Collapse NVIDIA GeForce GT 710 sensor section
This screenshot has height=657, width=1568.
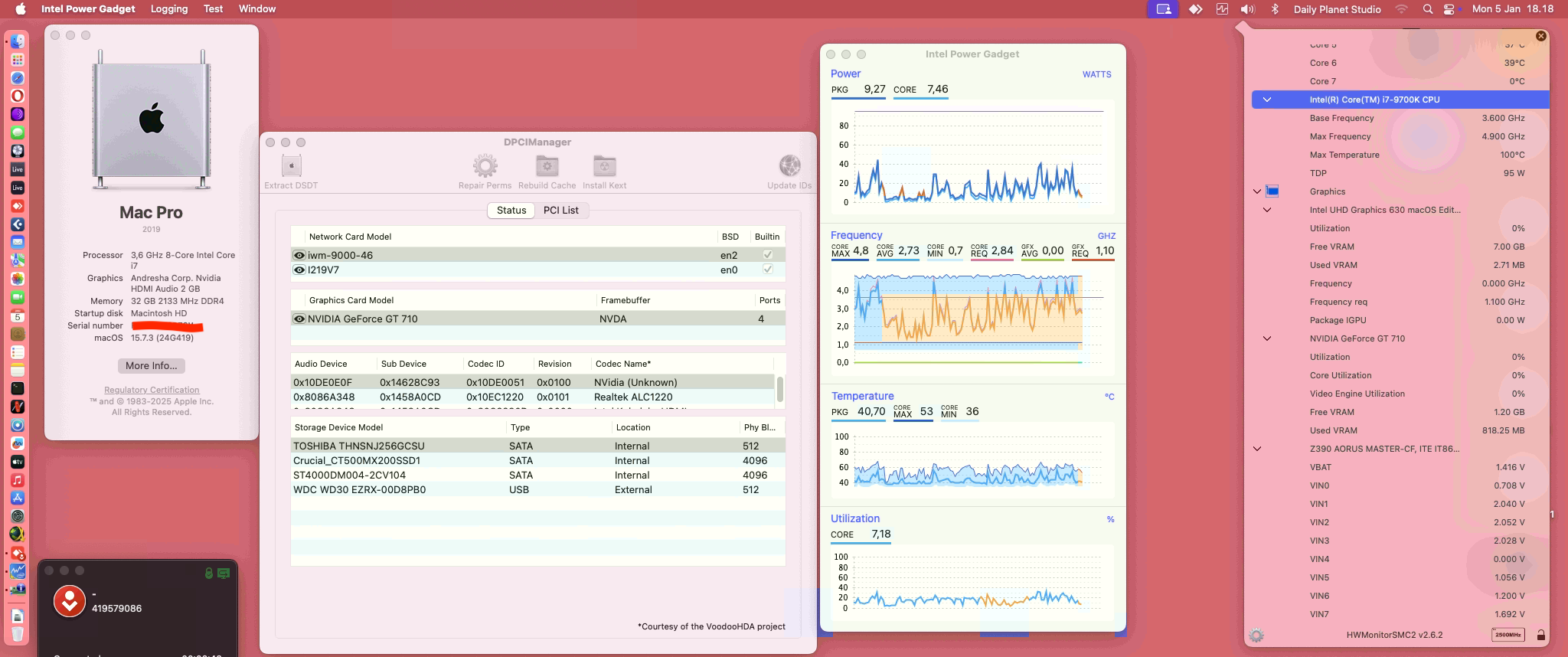click(1267, 338)
